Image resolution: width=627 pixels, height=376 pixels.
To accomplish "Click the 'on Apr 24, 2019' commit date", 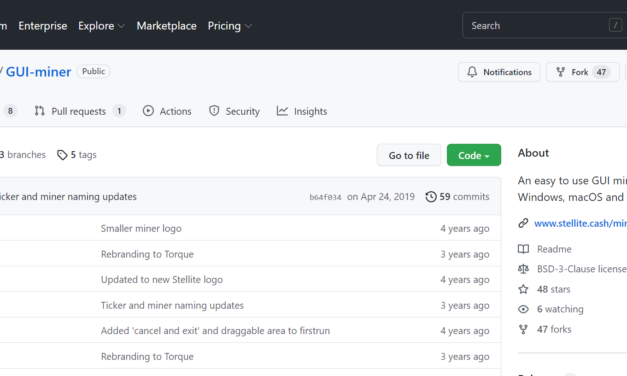I will (381, 197).
